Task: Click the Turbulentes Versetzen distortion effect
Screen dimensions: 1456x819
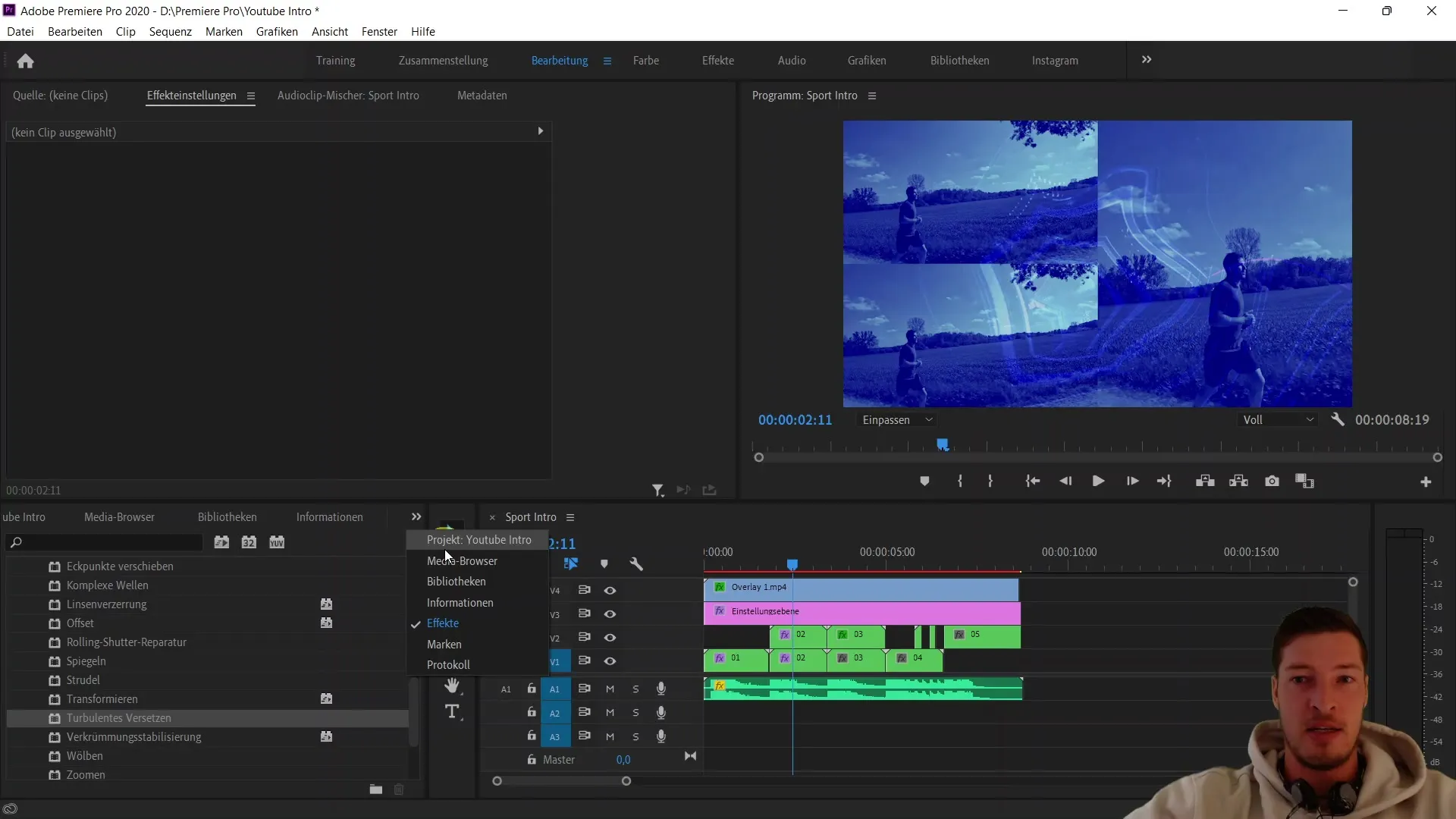Action: tap(119, 717)
